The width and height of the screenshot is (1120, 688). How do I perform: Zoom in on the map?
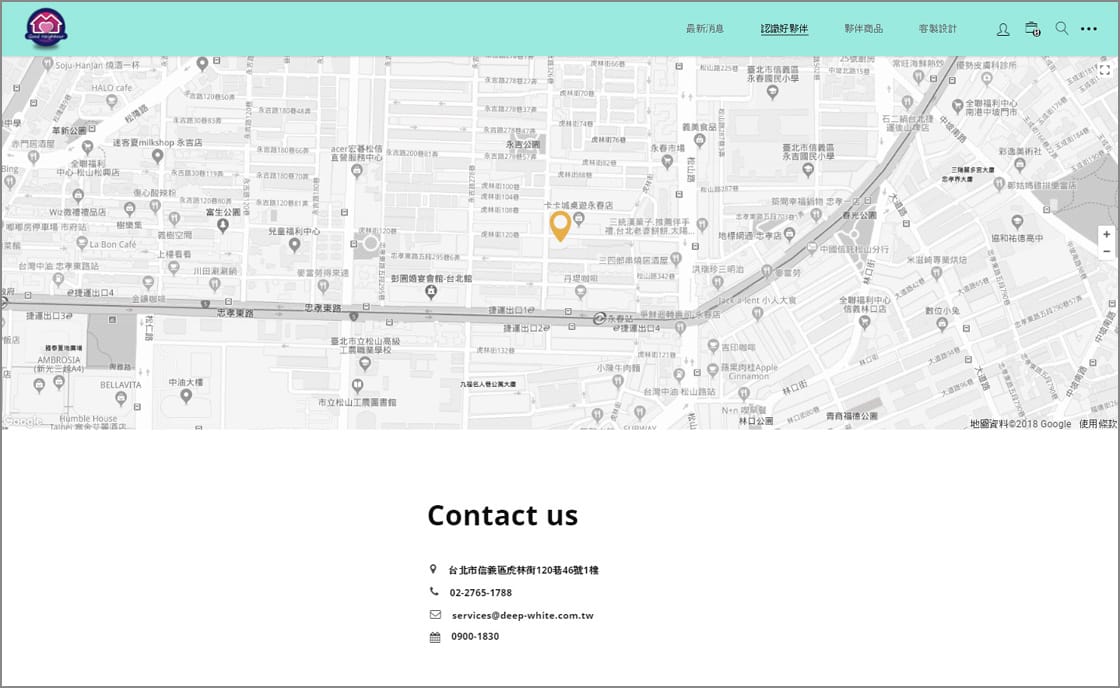(1106, 234)
